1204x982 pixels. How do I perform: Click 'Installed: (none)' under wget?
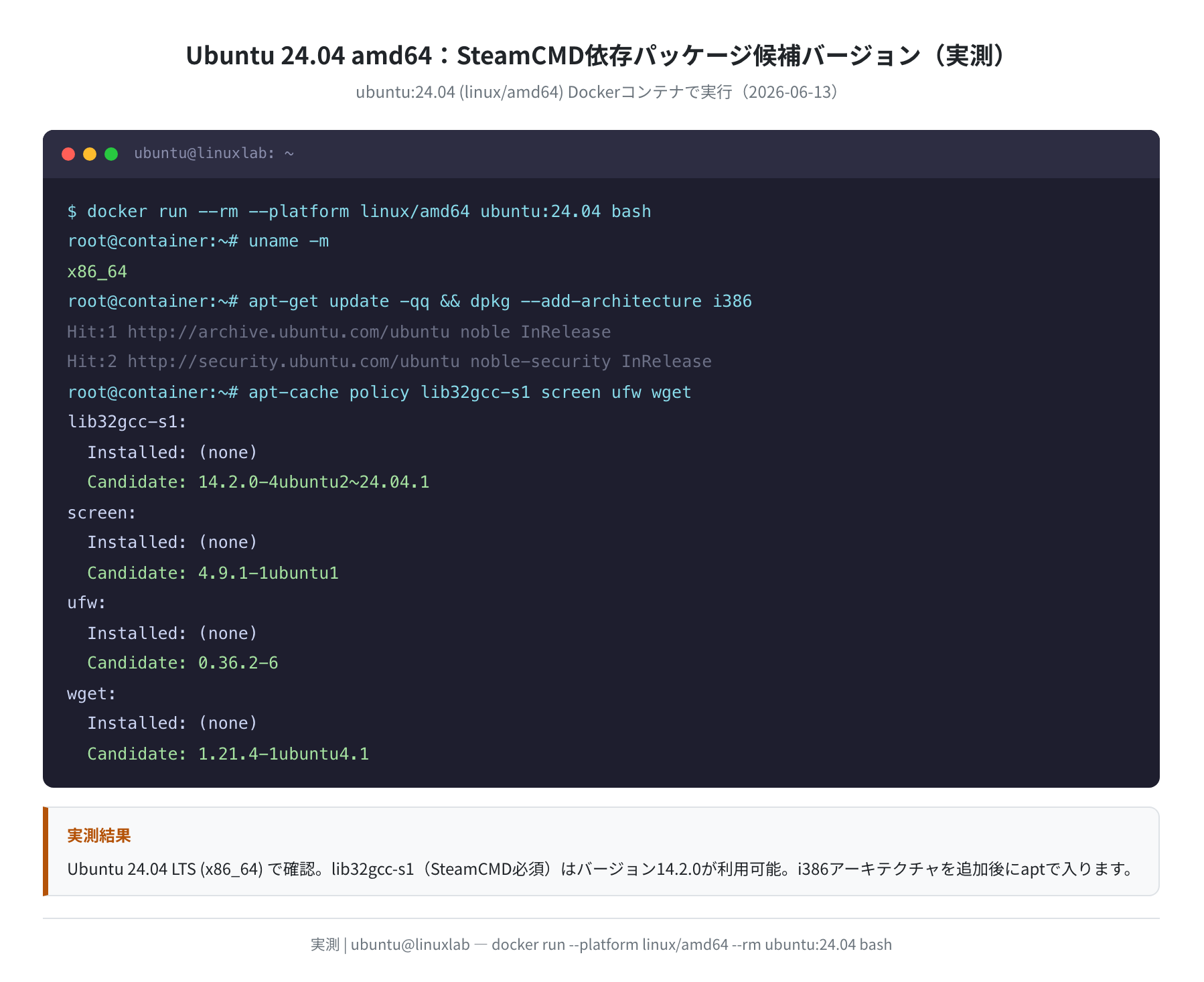point(172,723)
